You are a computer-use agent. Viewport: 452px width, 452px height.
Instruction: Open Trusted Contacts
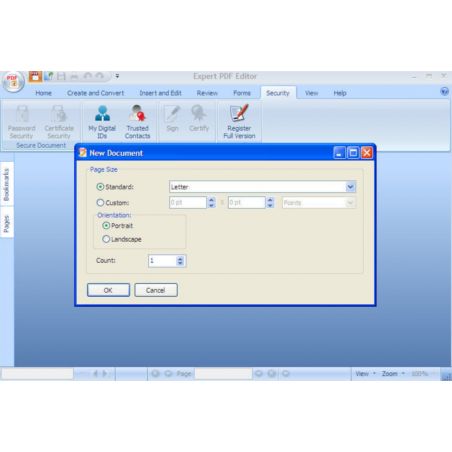tap(137, 122)
